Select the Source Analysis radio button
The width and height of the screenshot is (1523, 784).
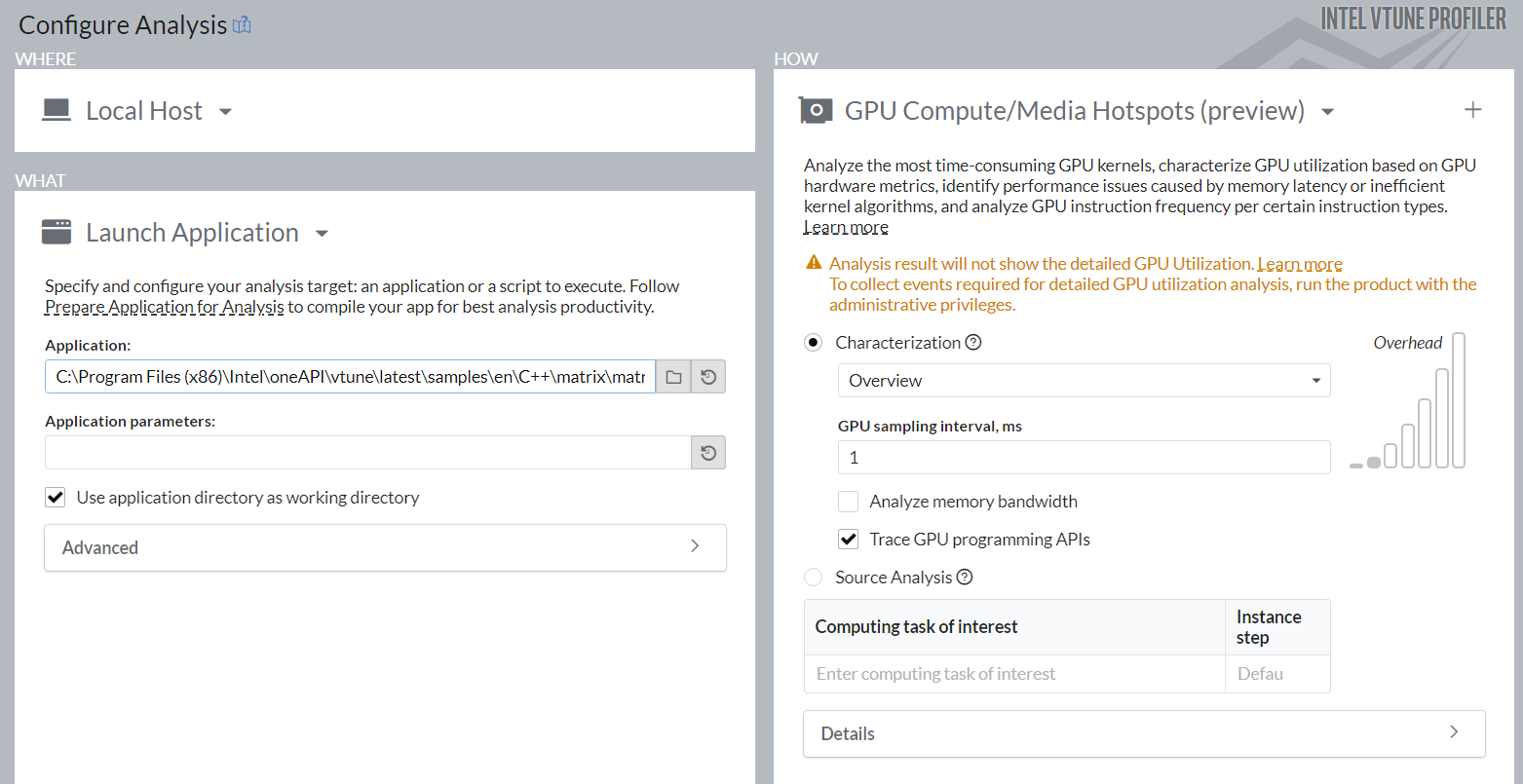coord(813,578)
